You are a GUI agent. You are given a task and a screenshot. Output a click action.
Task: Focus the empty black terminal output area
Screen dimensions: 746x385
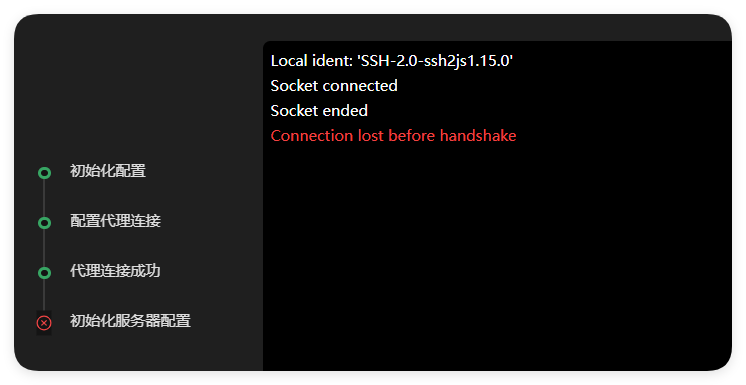497,257
